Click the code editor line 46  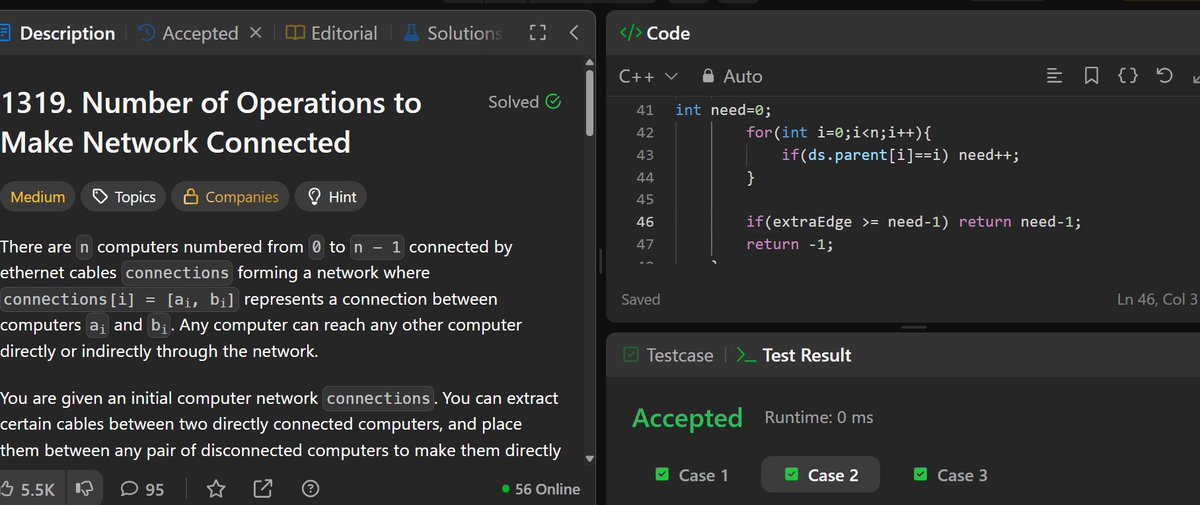pyautogui.click(x=913, y=222)
